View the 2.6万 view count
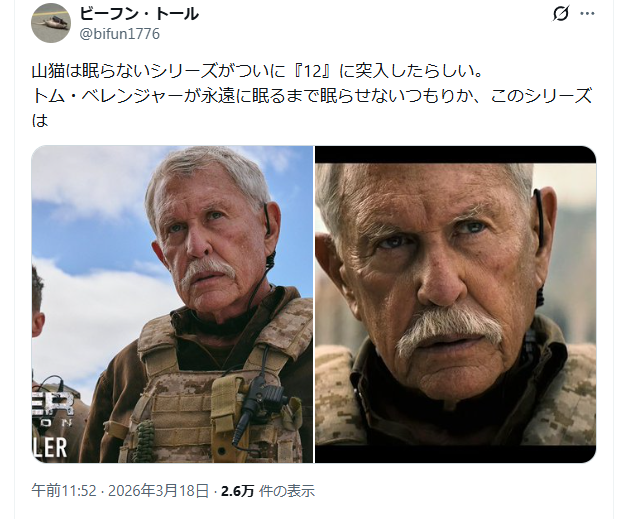635x519 pixels. pyautogui.click(x=237, y=491)
